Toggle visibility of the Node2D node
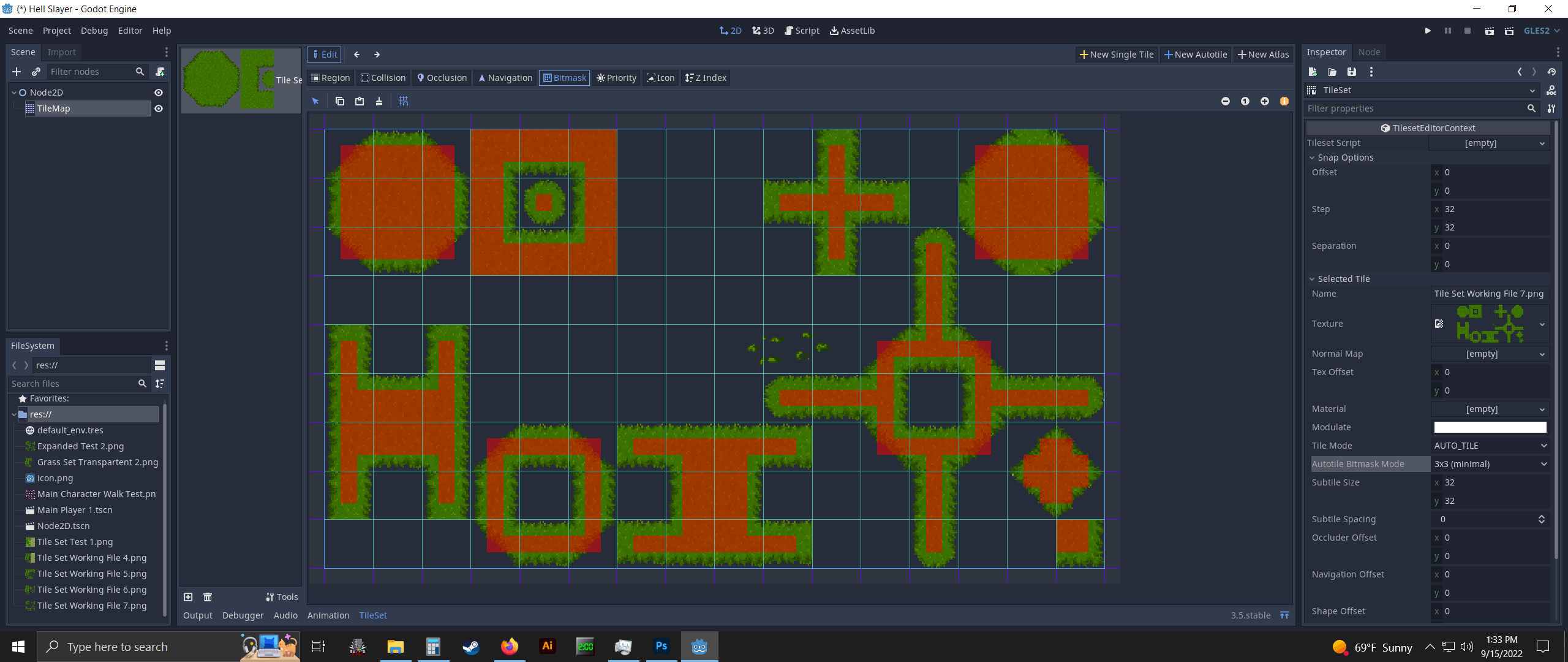The height and width of the screenshot is (662, 1568). pyautogui.click(x=158, y=93)
